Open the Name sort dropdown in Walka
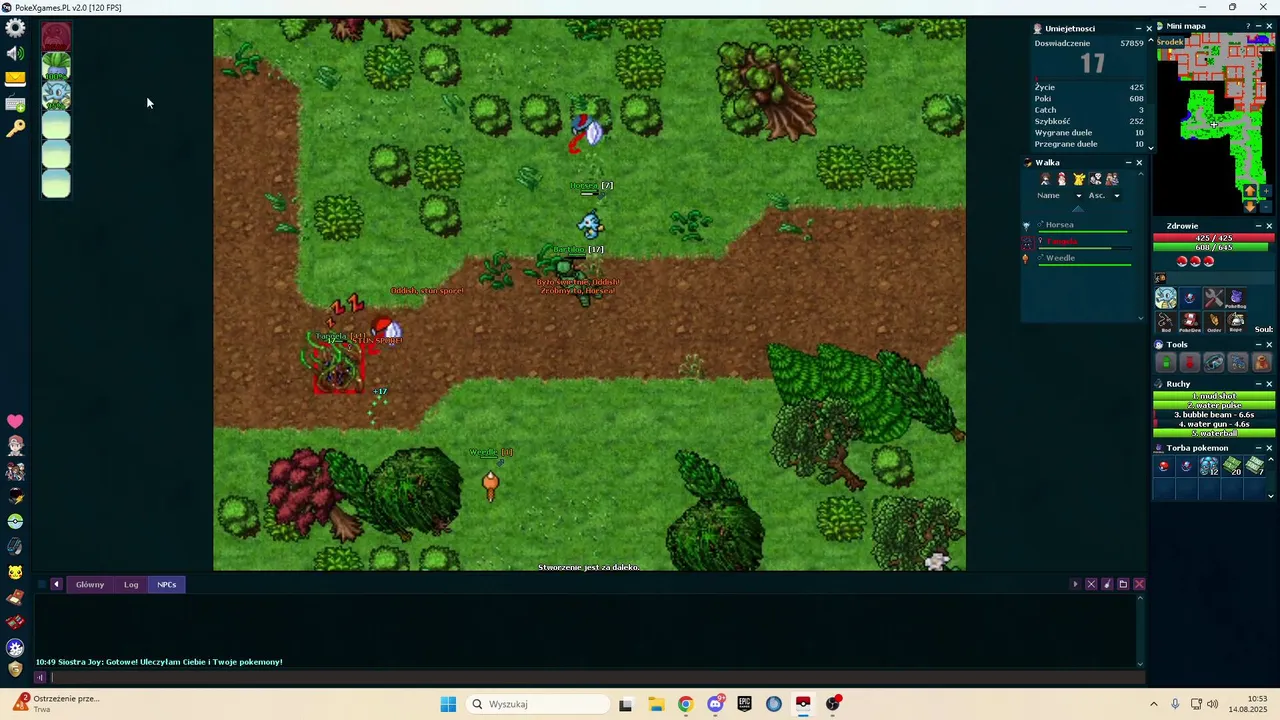1280x720 pixels. point(1059,195)
